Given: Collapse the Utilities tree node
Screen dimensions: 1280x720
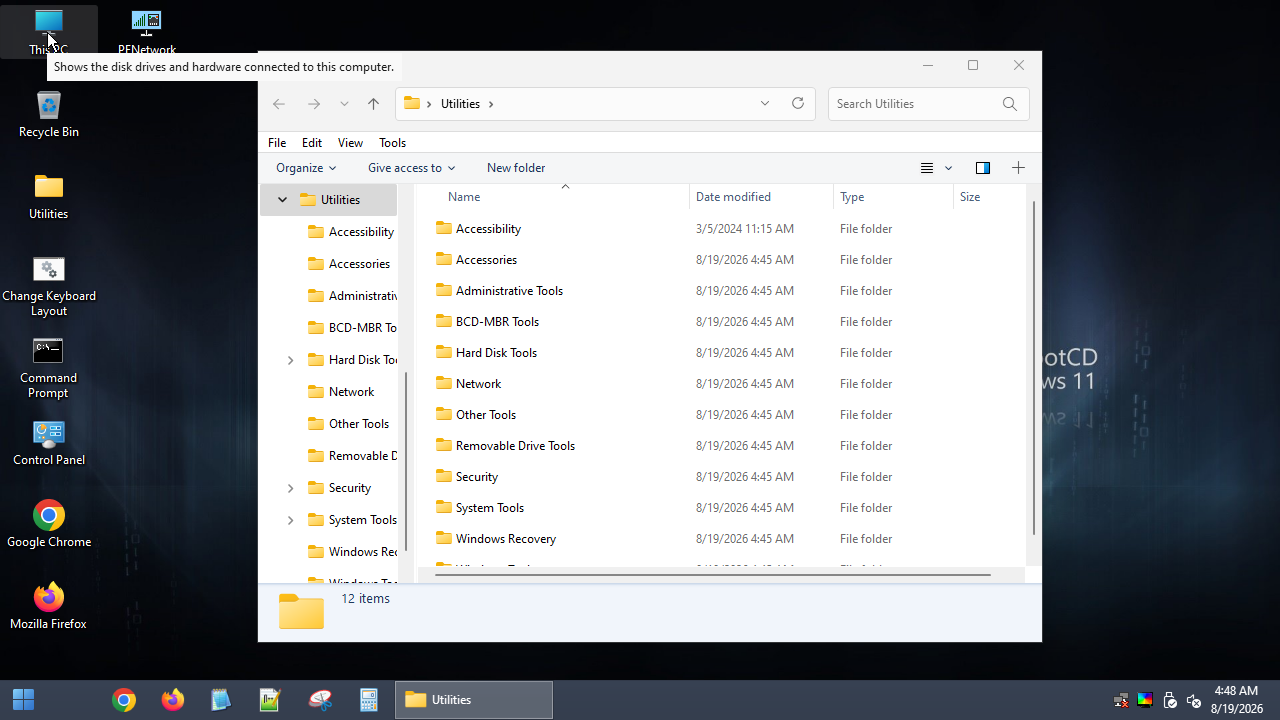Looking at the screenshot, I should pos(282,200).
